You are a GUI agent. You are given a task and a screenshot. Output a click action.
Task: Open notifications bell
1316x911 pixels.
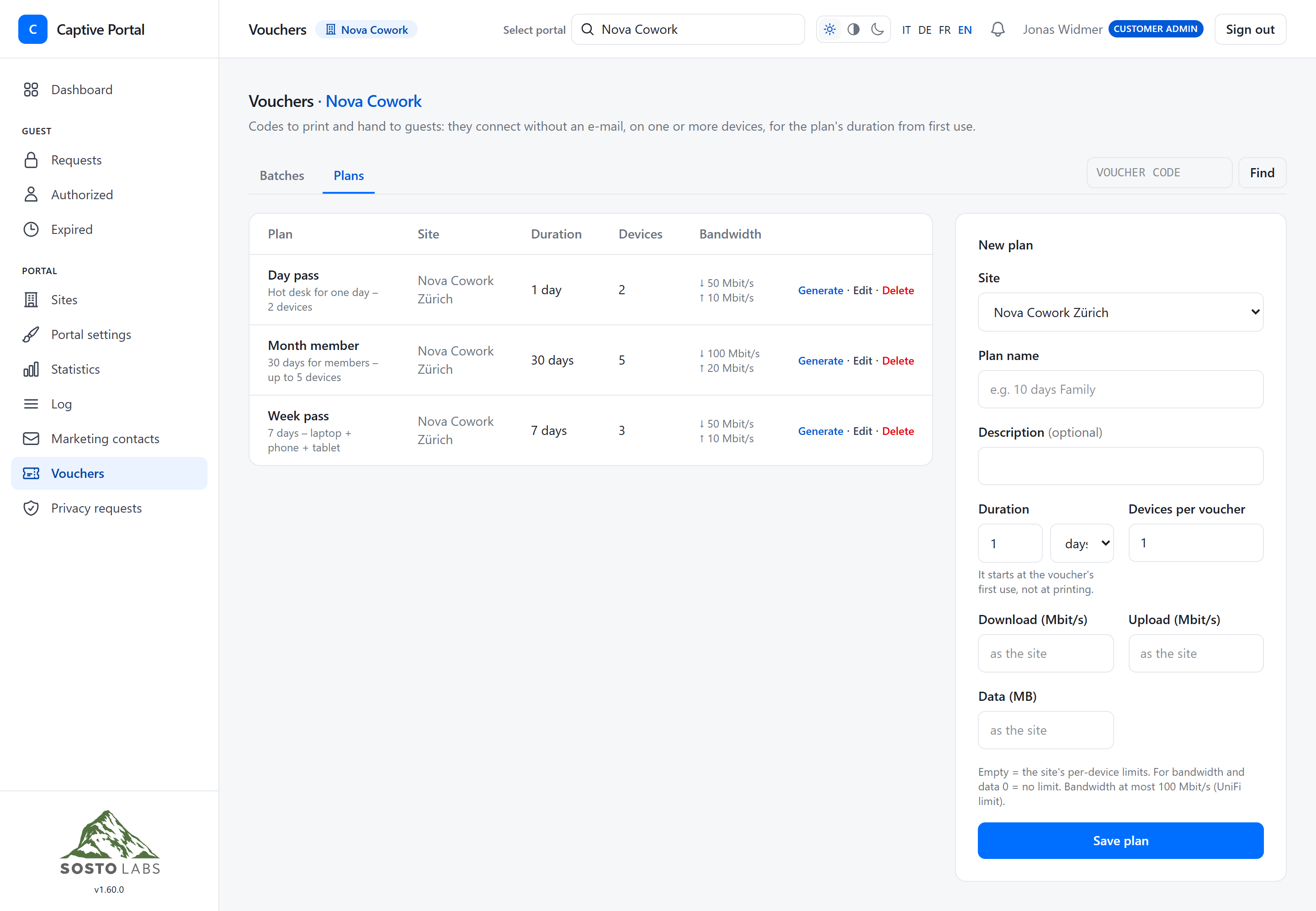(998, 29)
